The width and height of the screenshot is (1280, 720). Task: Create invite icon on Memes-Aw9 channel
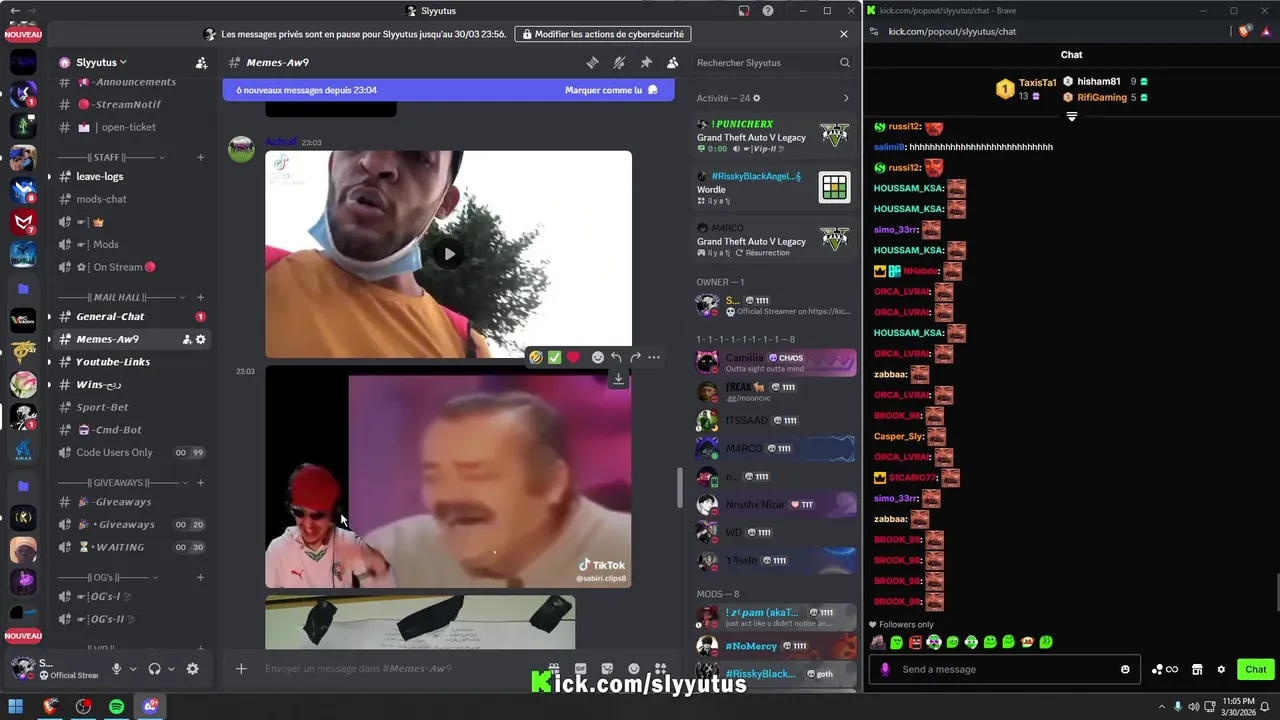(x=187, y=339)
